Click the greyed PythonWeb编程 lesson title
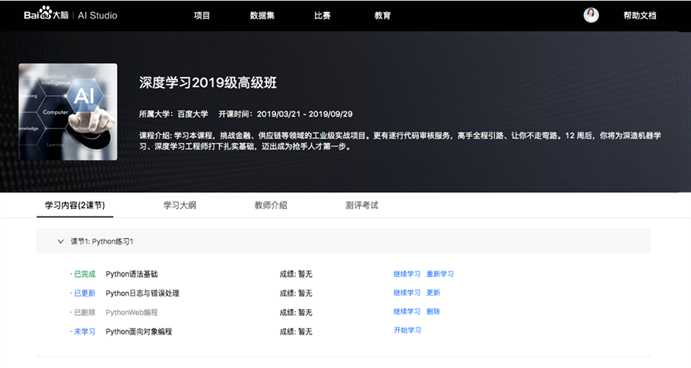Screen dimensions: 691x368 (131, 312)
